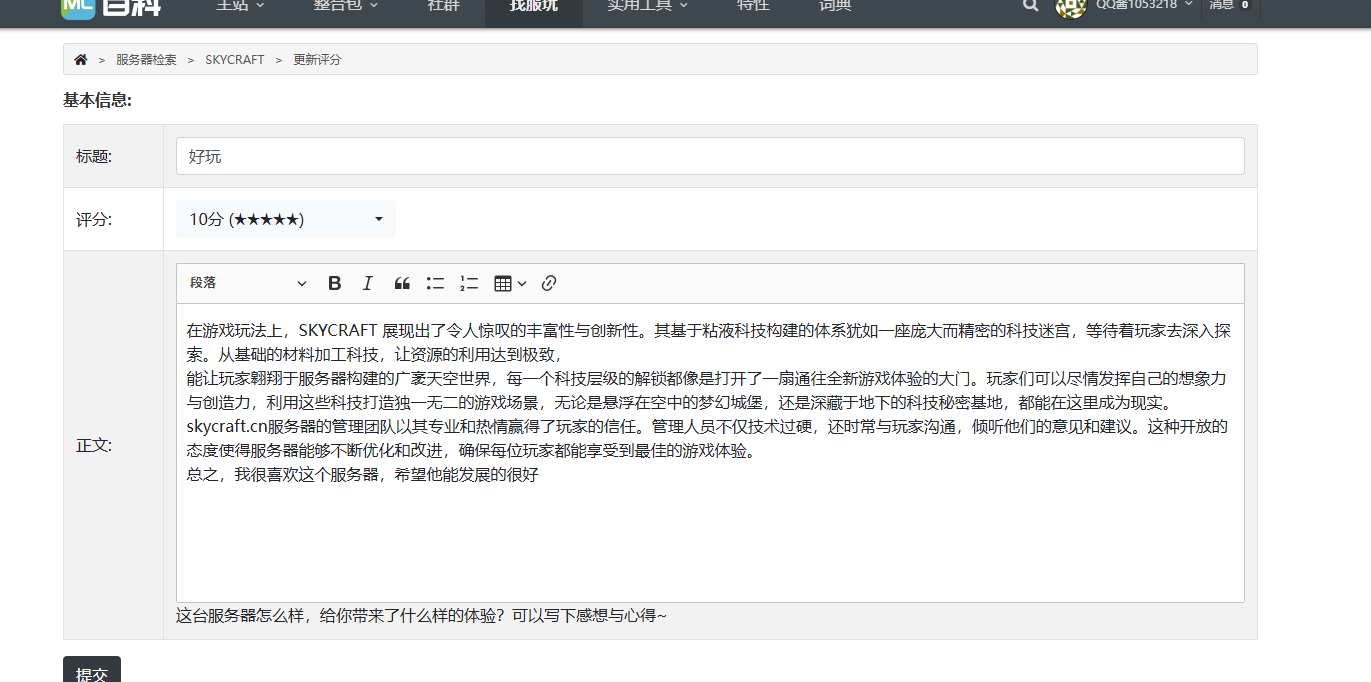Open the search icon in the top navigation
1371x682 pixels.
(1031, 5)
